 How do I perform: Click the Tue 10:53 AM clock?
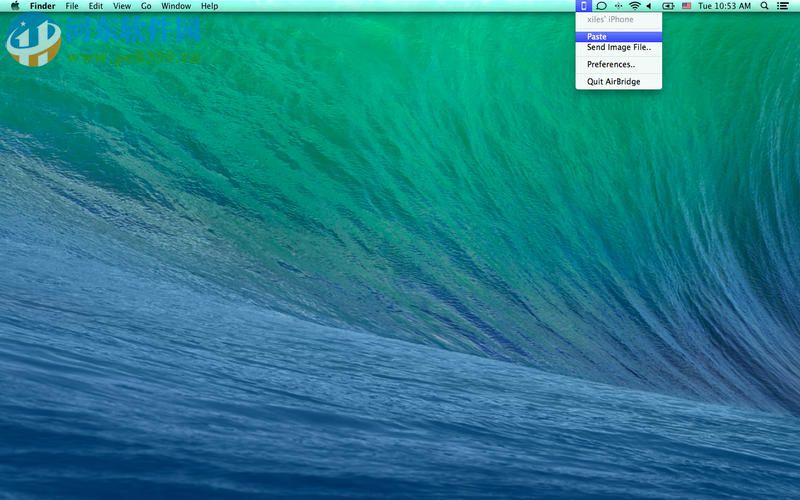tap(724, 6)
